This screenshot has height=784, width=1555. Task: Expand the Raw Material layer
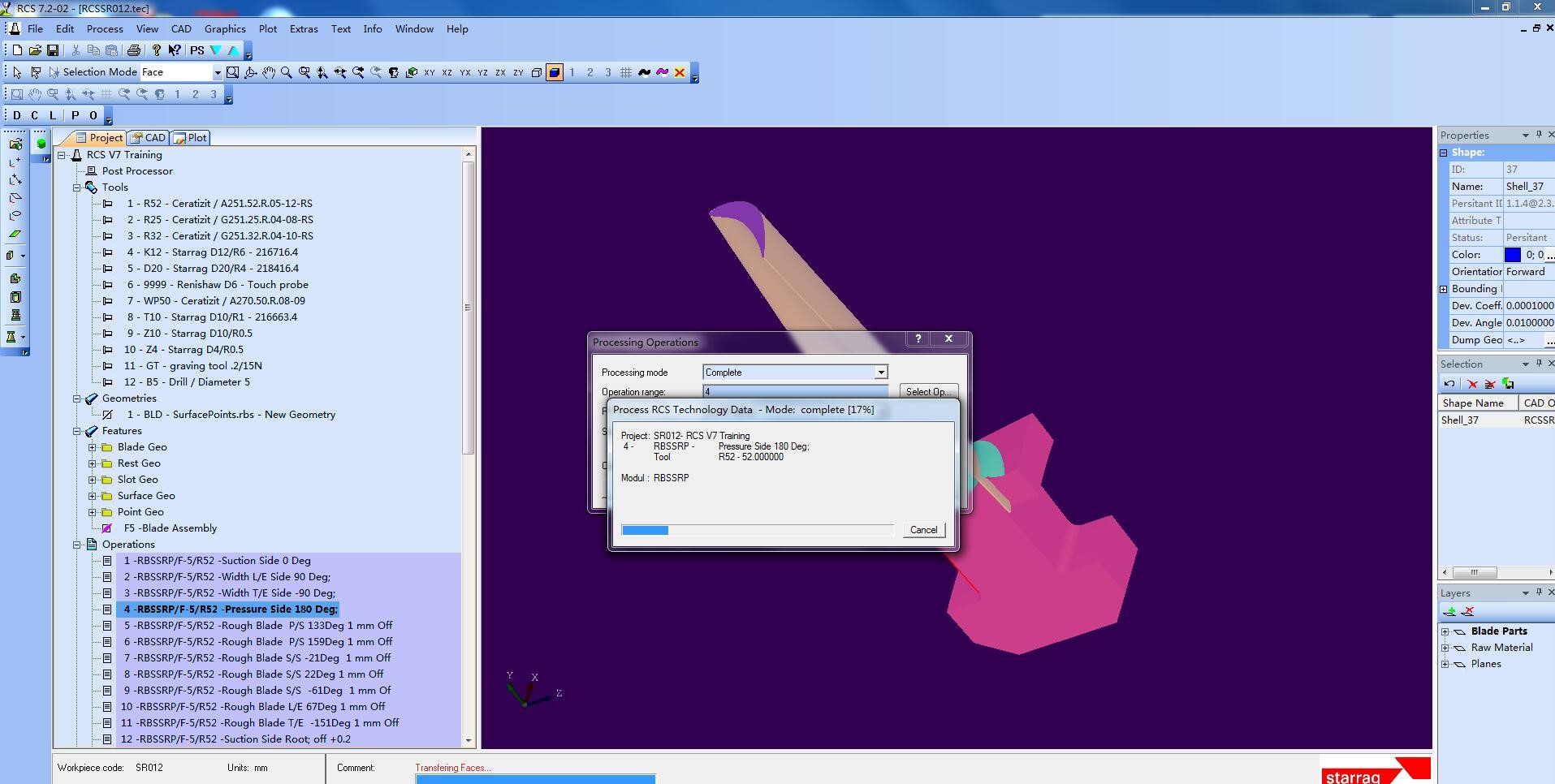click(x=1445, y=648)
